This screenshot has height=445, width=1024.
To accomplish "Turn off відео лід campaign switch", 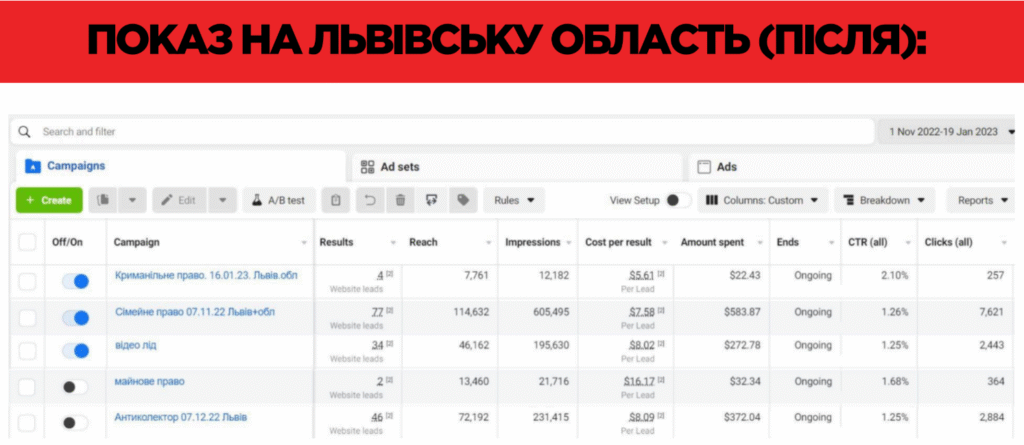I will point(75,351).
